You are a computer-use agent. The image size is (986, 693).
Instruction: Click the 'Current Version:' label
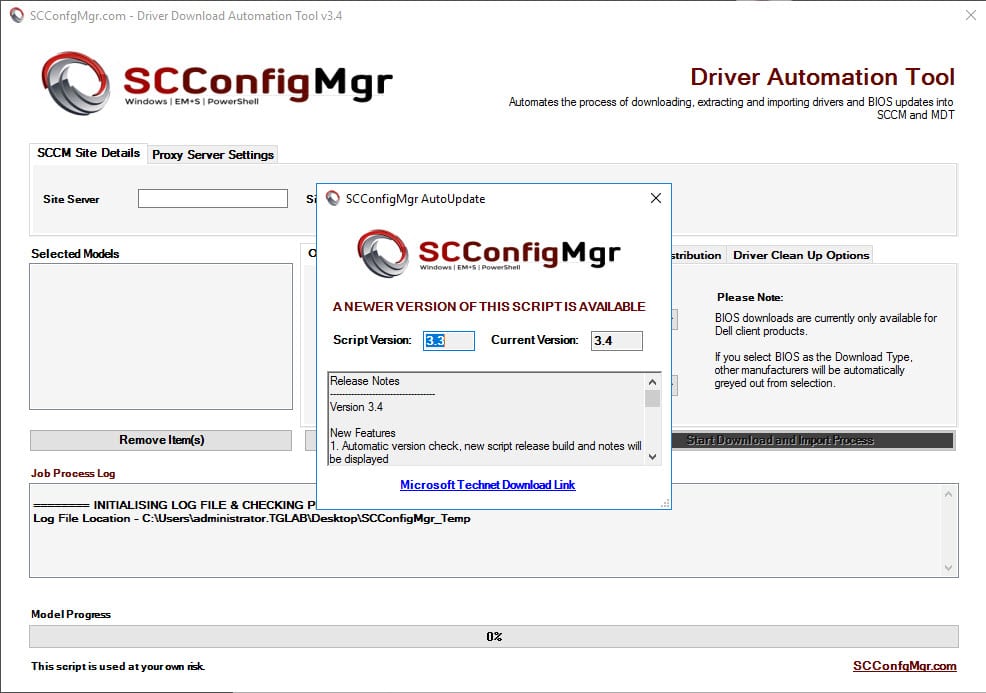coord(535,340)
